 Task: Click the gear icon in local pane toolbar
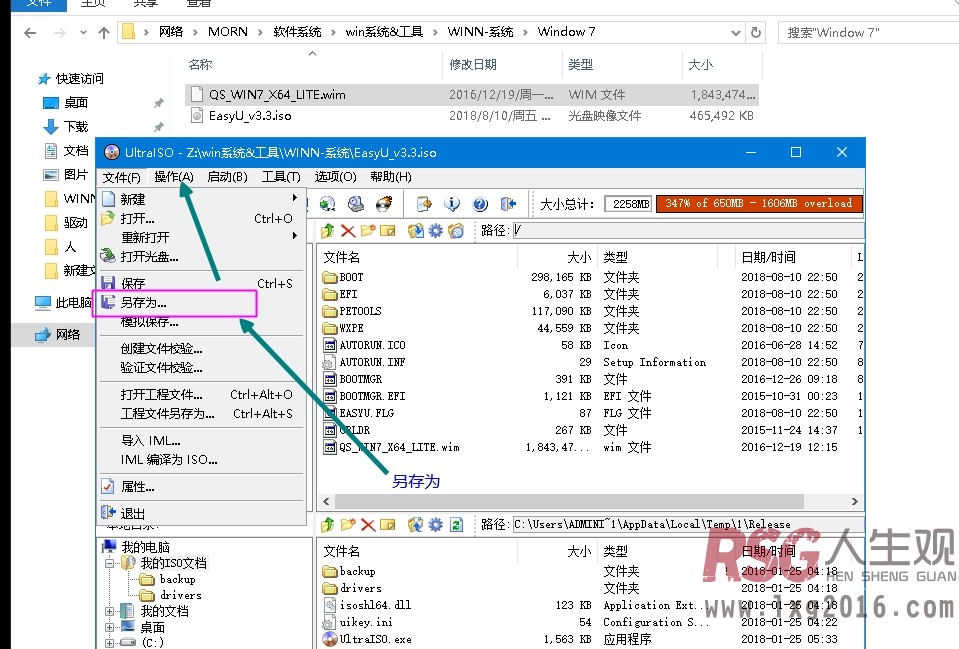435,525
